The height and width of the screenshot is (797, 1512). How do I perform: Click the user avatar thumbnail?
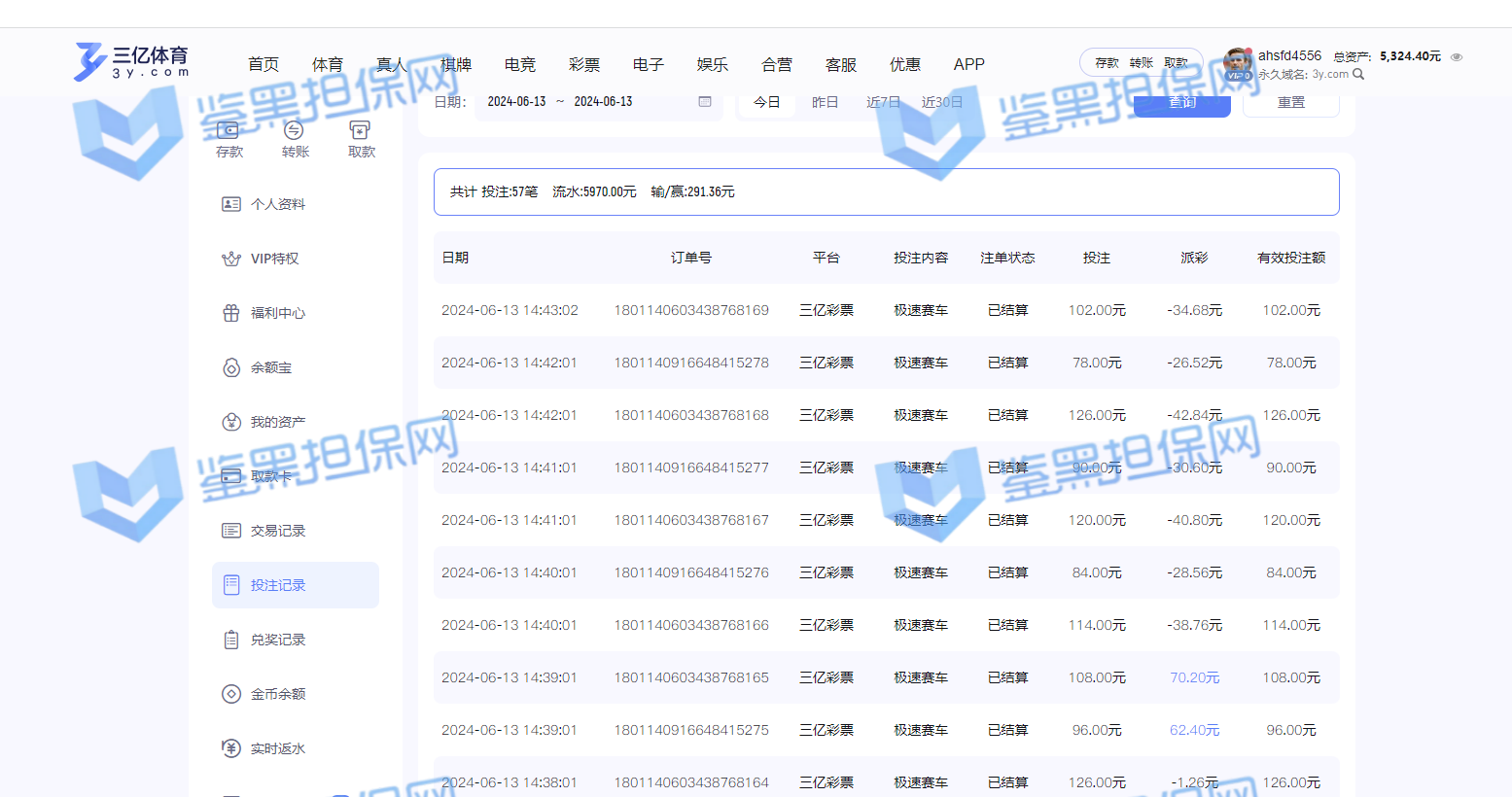click(x=1238, y=63)
